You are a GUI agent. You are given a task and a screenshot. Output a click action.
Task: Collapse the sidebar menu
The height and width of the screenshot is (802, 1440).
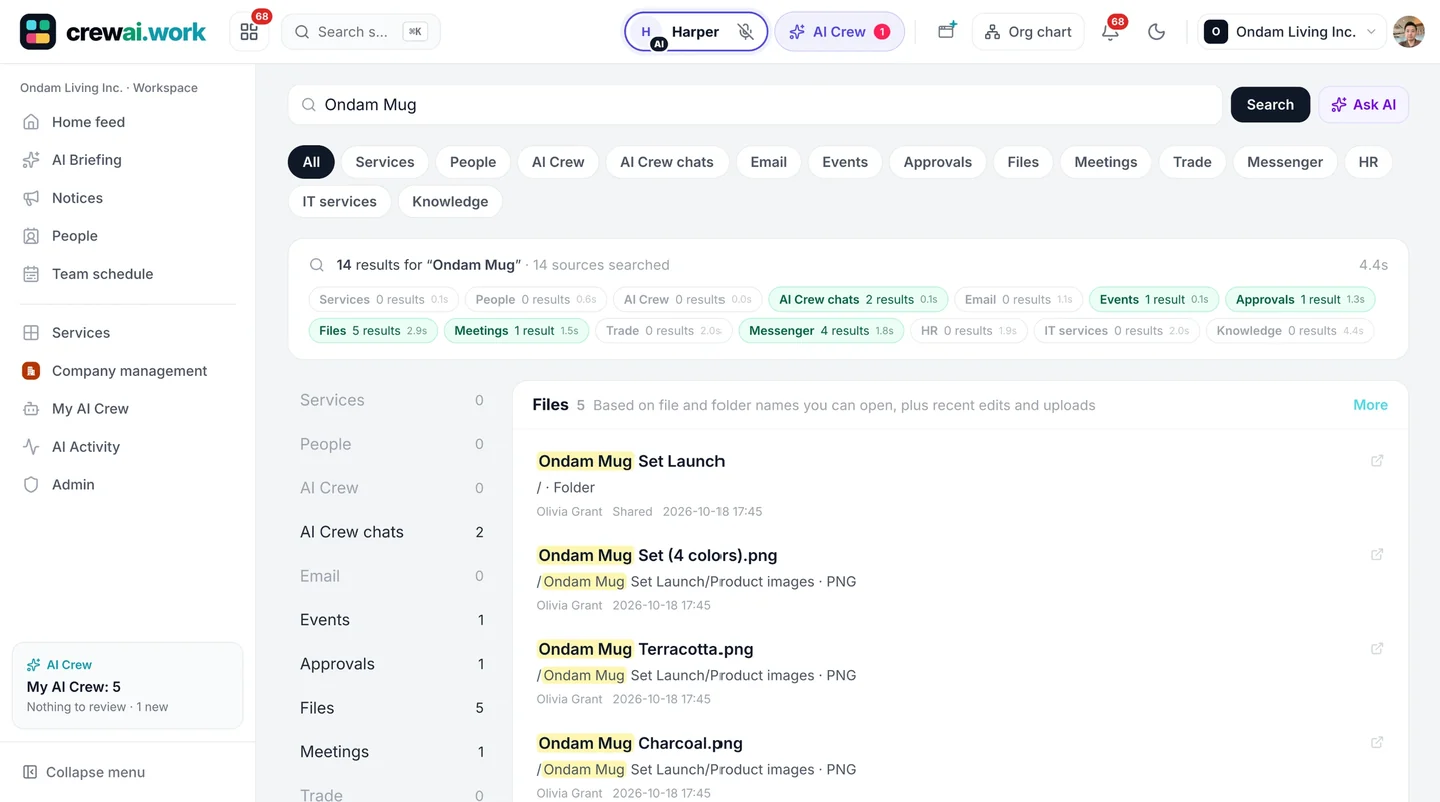pyautogui.click(x=84, y=772)
